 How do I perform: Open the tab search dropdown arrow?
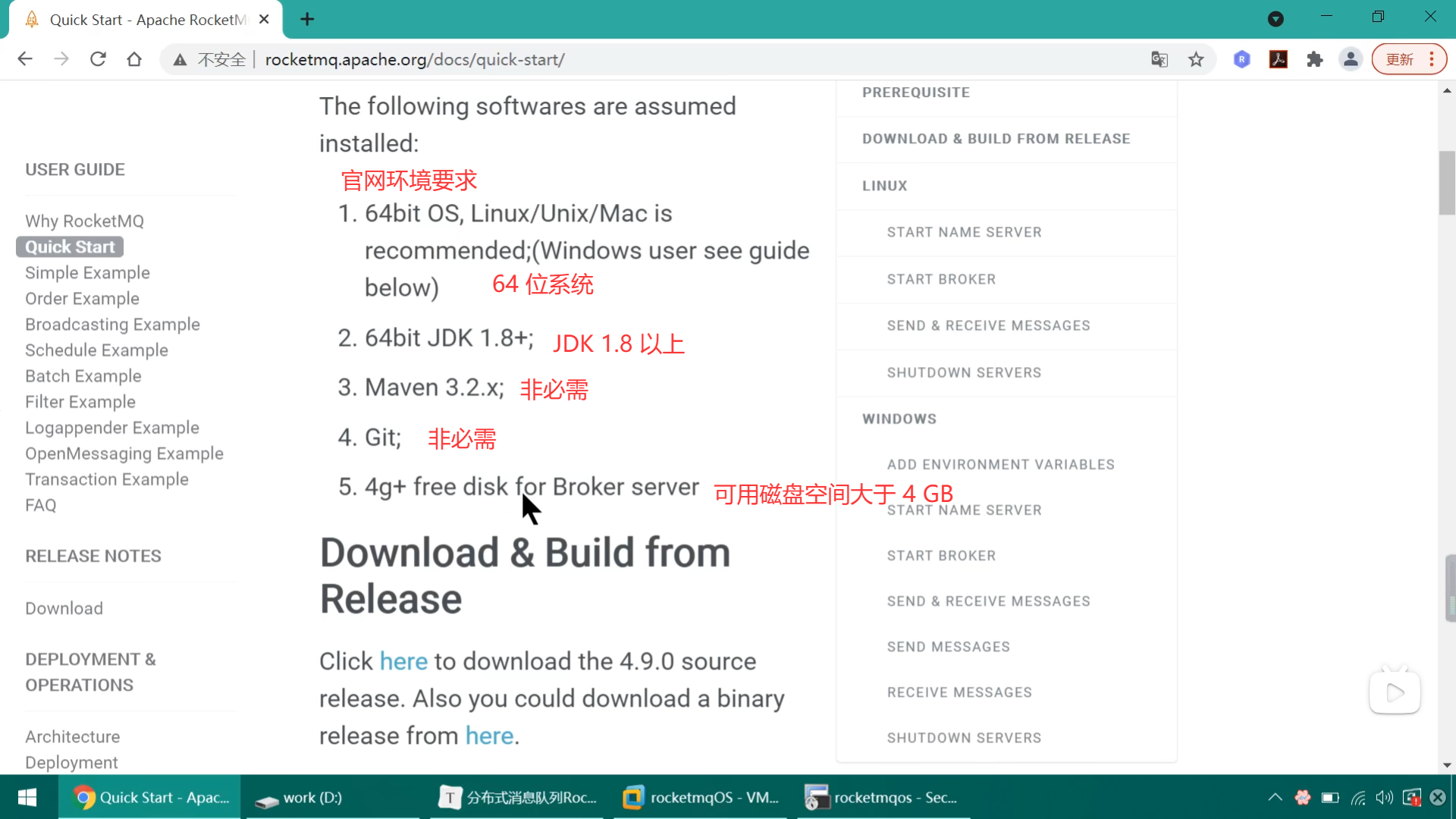[x=1276, y=19]
